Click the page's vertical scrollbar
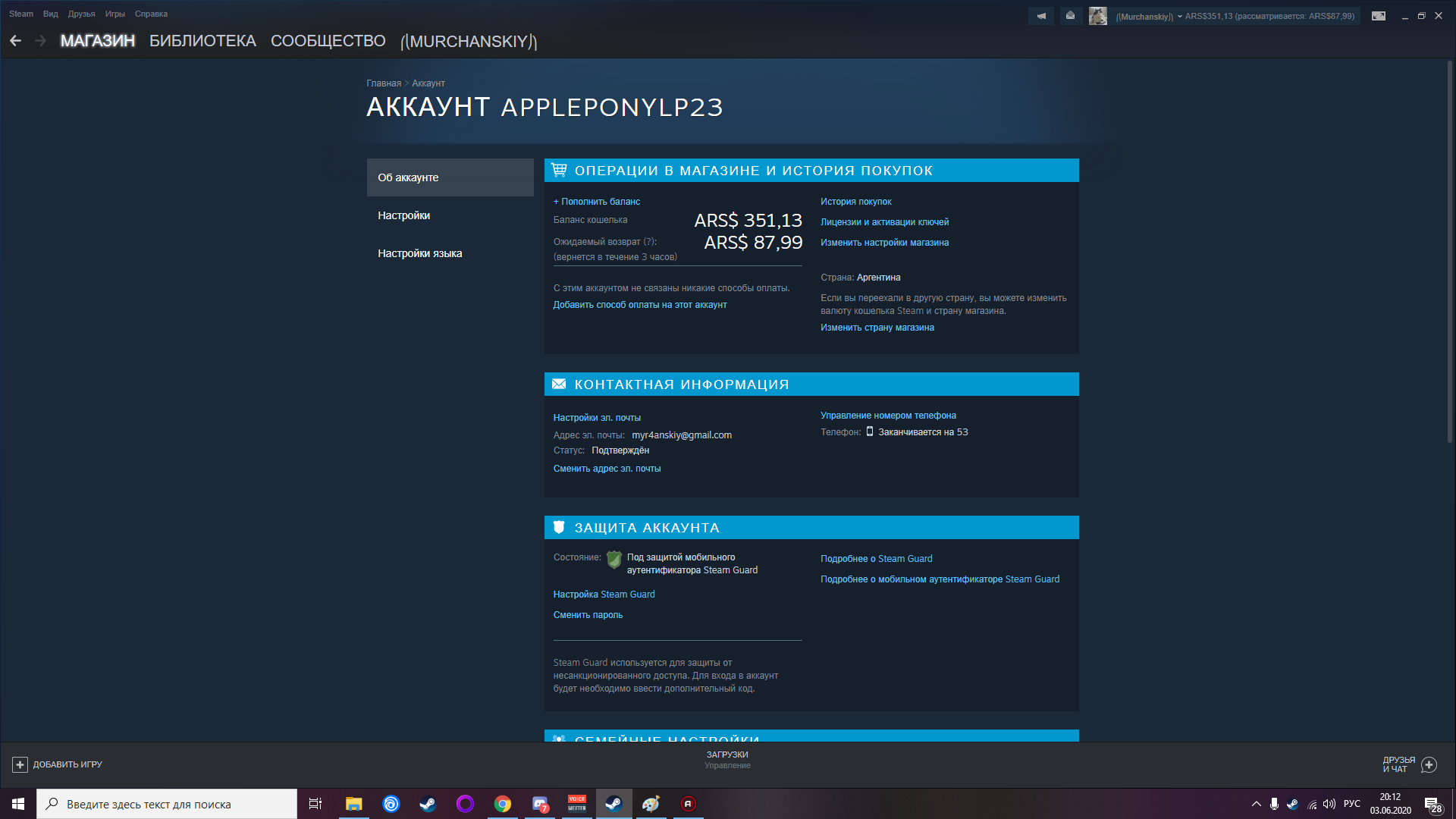The height and width of the screenshot is (819, 1456). point(1450,250)
